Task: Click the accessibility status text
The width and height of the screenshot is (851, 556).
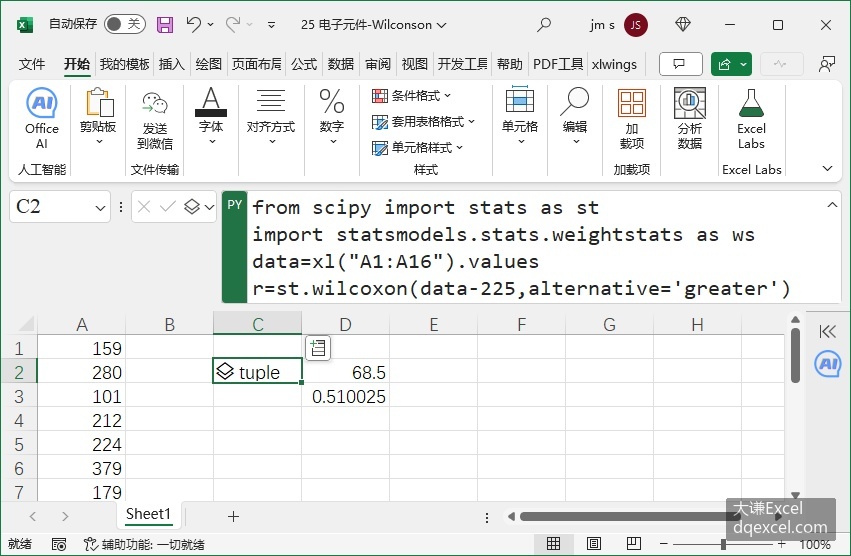Action: coord(144,544)
